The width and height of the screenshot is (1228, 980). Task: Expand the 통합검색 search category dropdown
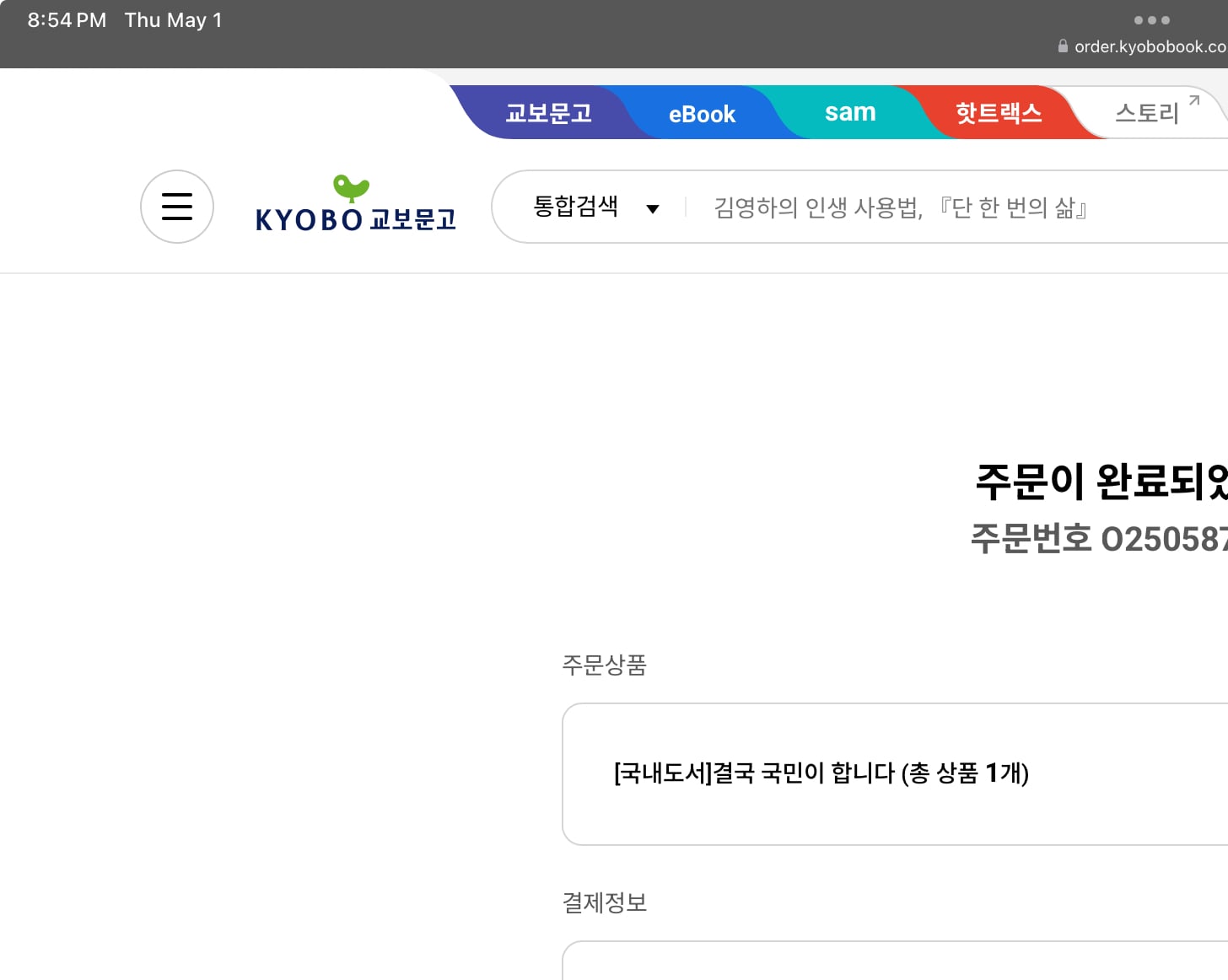596,207
